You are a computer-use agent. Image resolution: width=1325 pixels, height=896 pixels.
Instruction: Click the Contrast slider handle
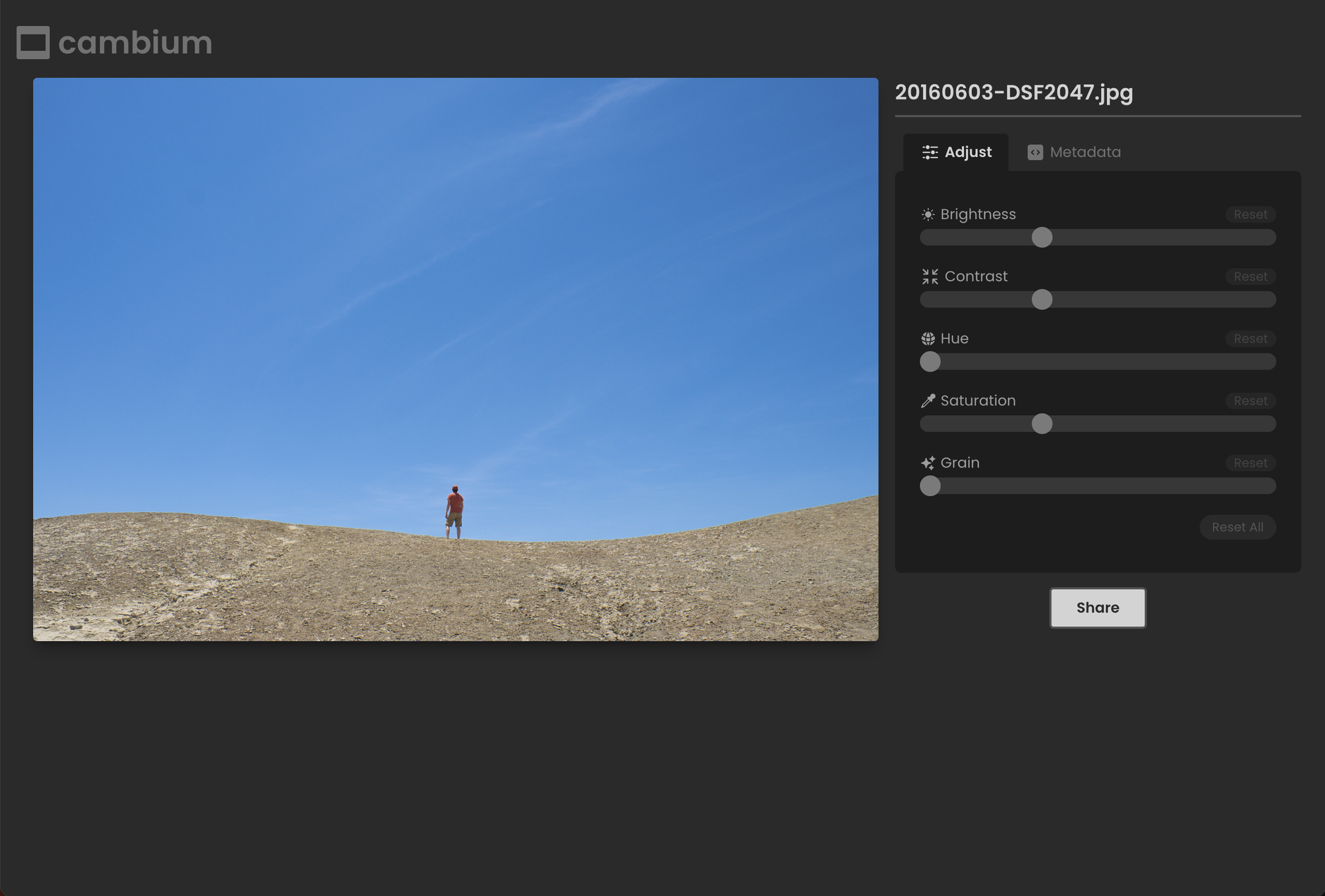[x=1042, y=299]
